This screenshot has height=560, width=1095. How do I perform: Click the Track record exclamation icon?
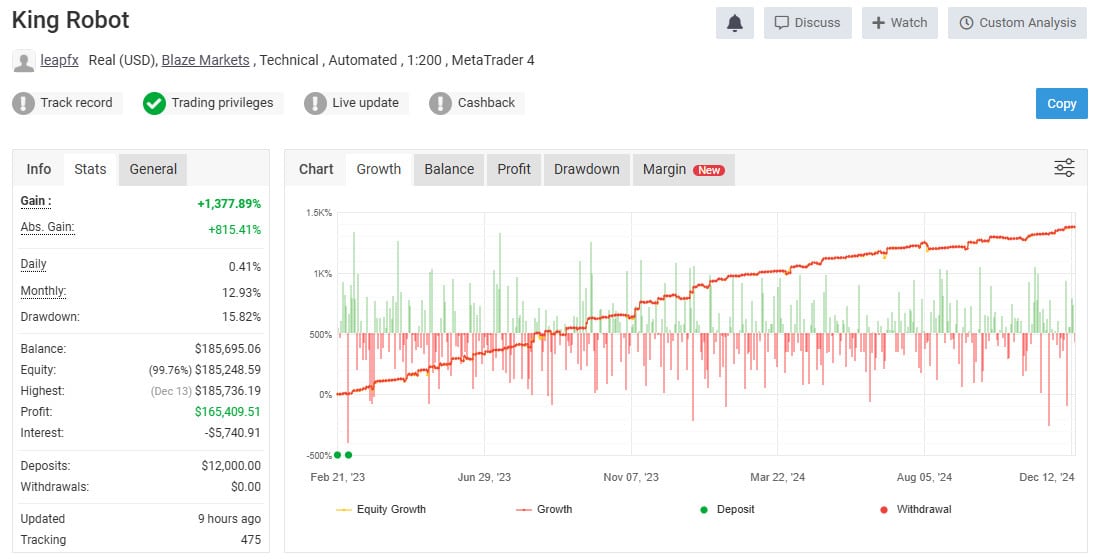tap(23, 103)
